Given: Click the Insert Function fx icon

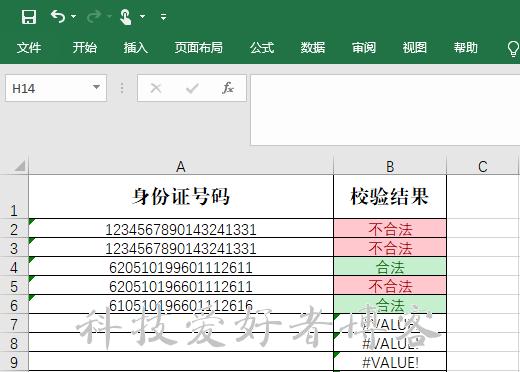Looking at the screenshot, I should click(x=228, y=88).
